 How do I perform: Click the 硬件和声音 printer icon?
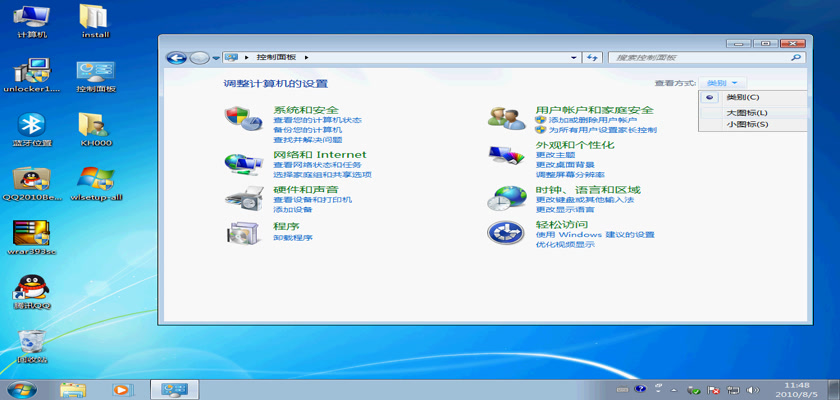(x=241, y=197)
